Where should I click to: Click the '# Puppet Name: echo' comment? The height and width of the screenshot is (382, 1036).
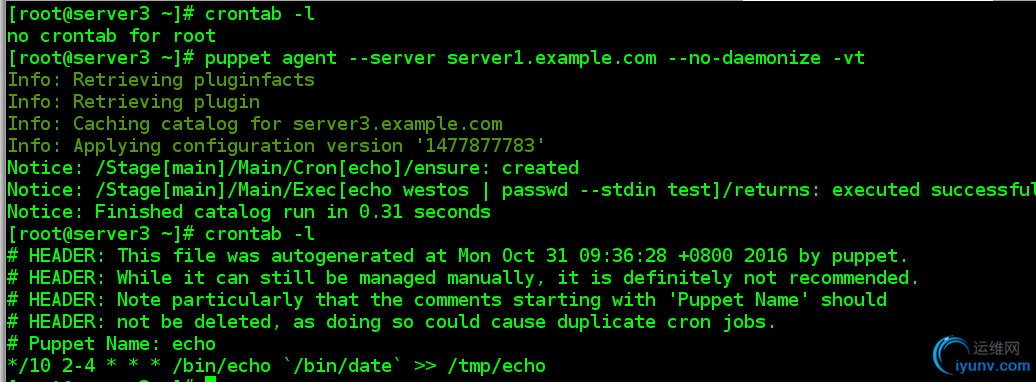112,344
